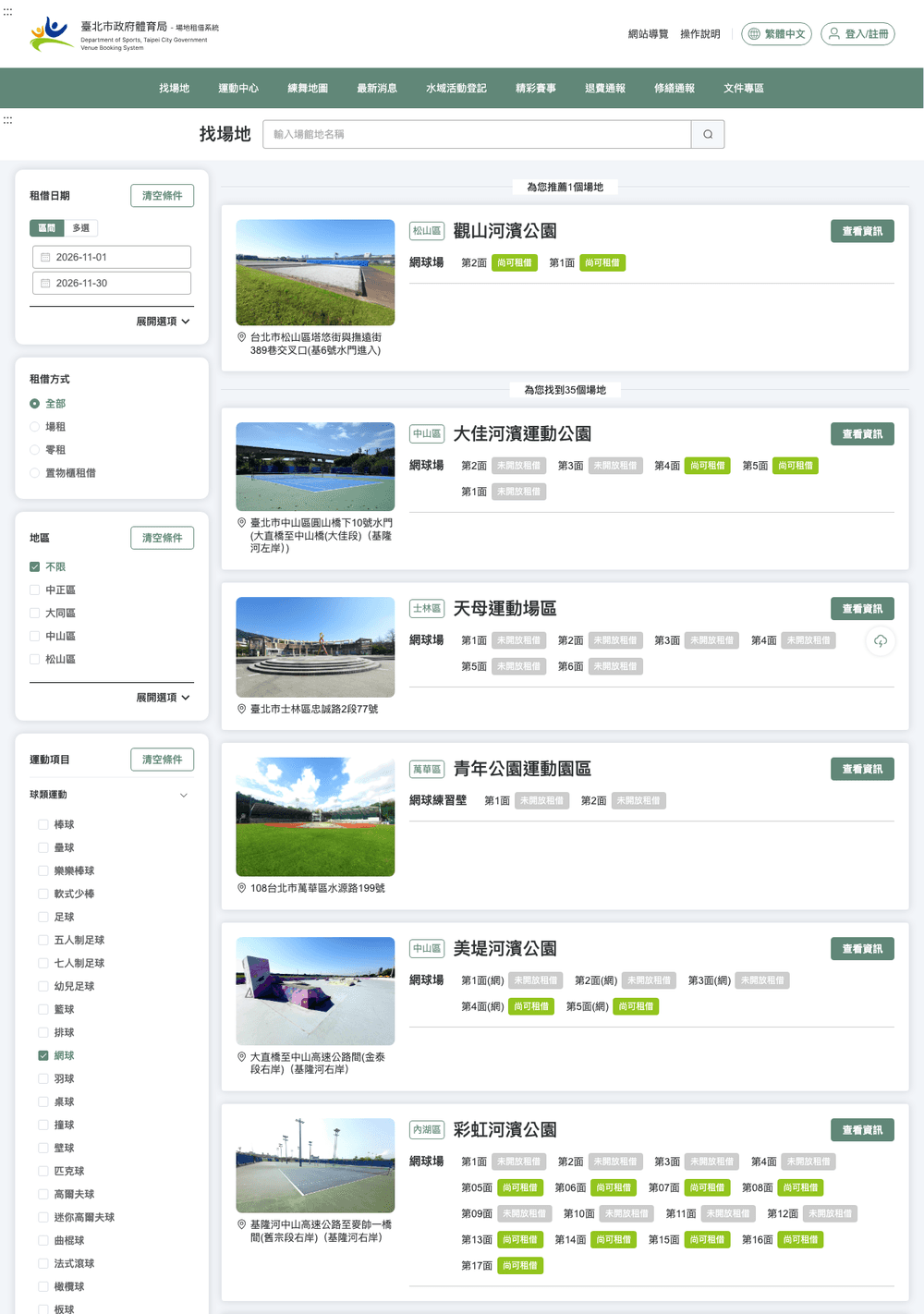Click the cloud download floating icon
This screenshot has width=924, height=1314.
[881, 640]
